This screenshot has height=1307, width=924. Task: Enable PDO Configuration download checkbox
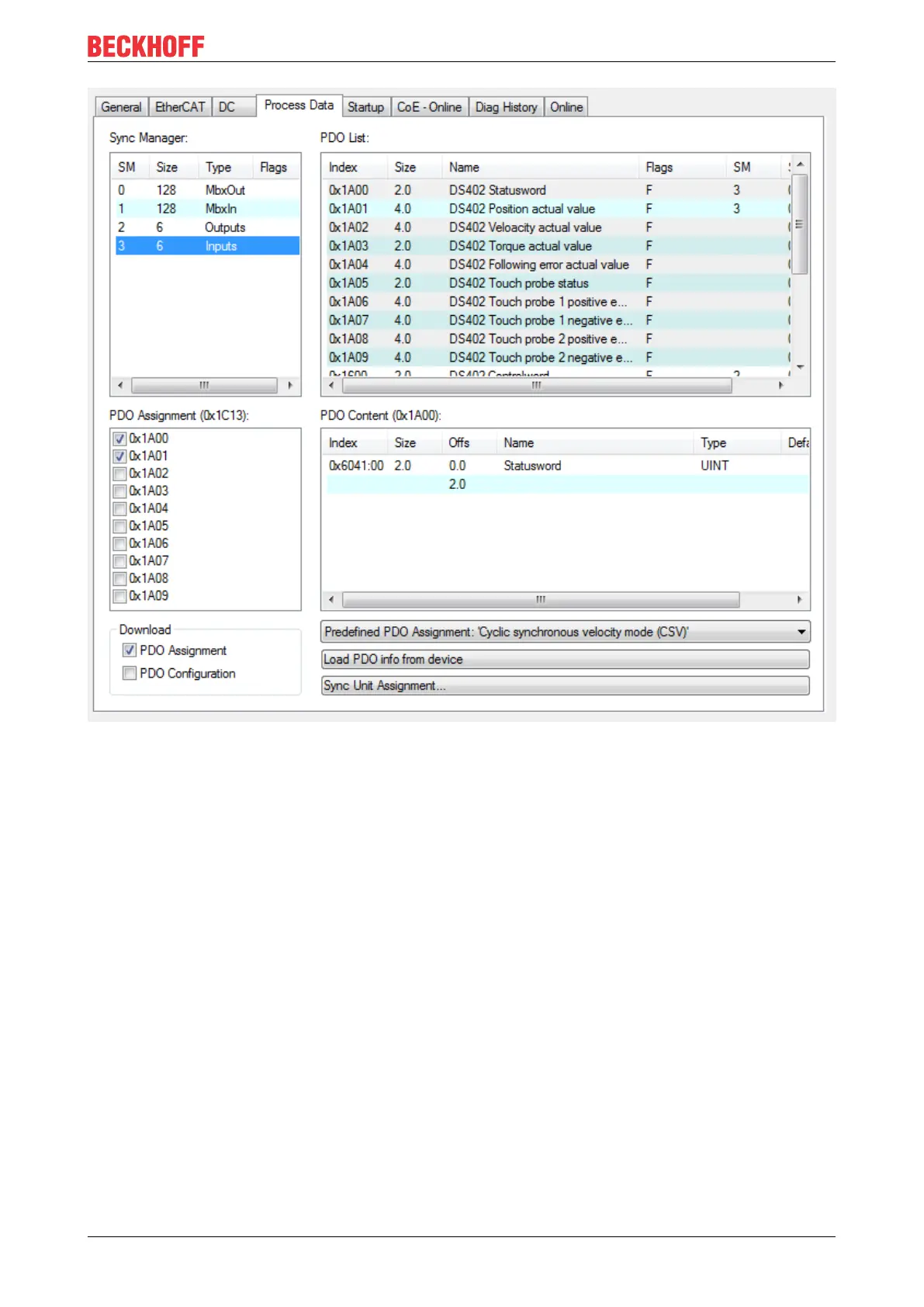coord(130,674)
